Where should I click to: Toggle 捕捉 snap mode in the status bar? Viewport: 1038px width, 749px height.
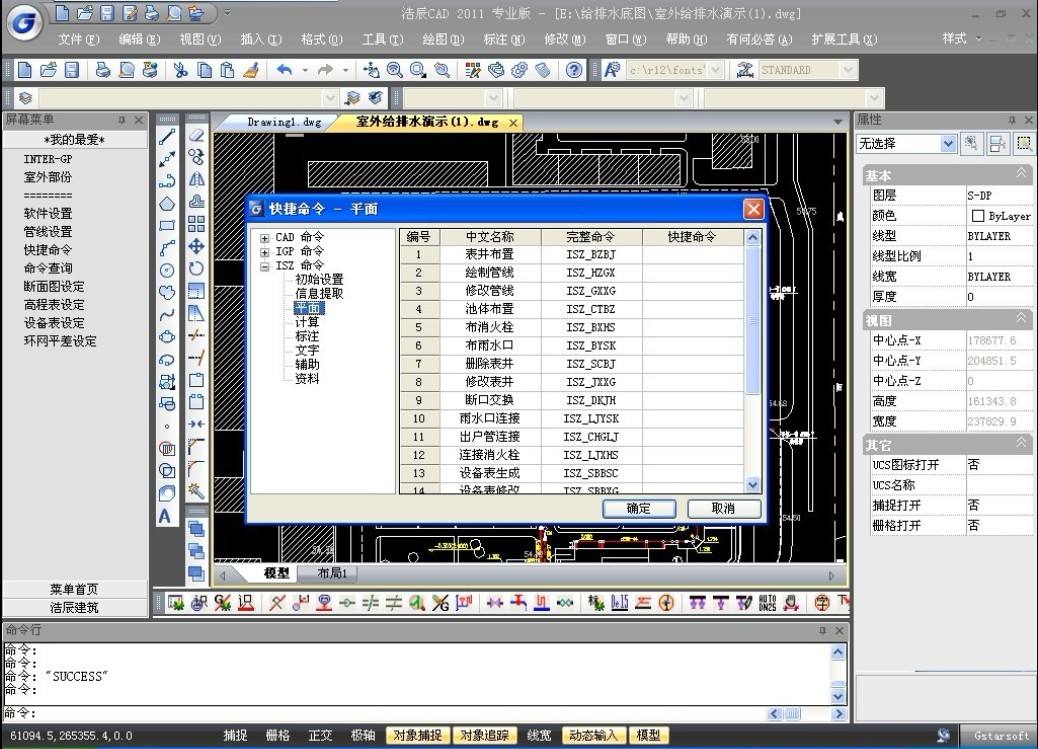coord(236,735)
